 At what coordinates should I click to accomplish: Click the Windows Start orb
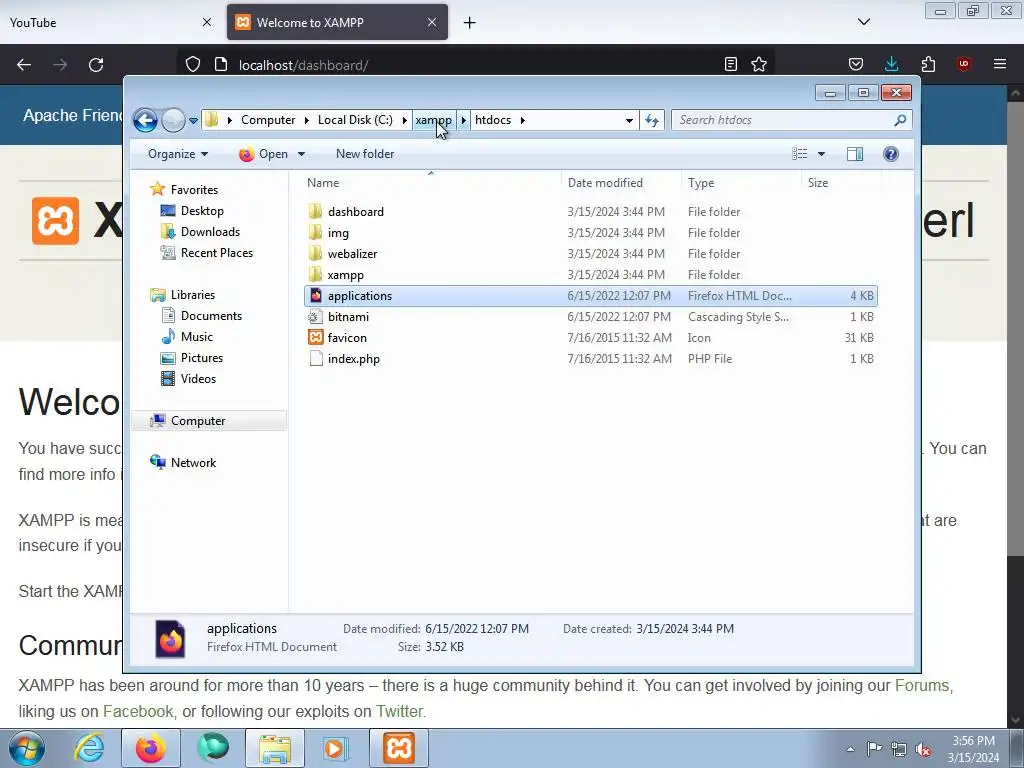pos(27,748)
